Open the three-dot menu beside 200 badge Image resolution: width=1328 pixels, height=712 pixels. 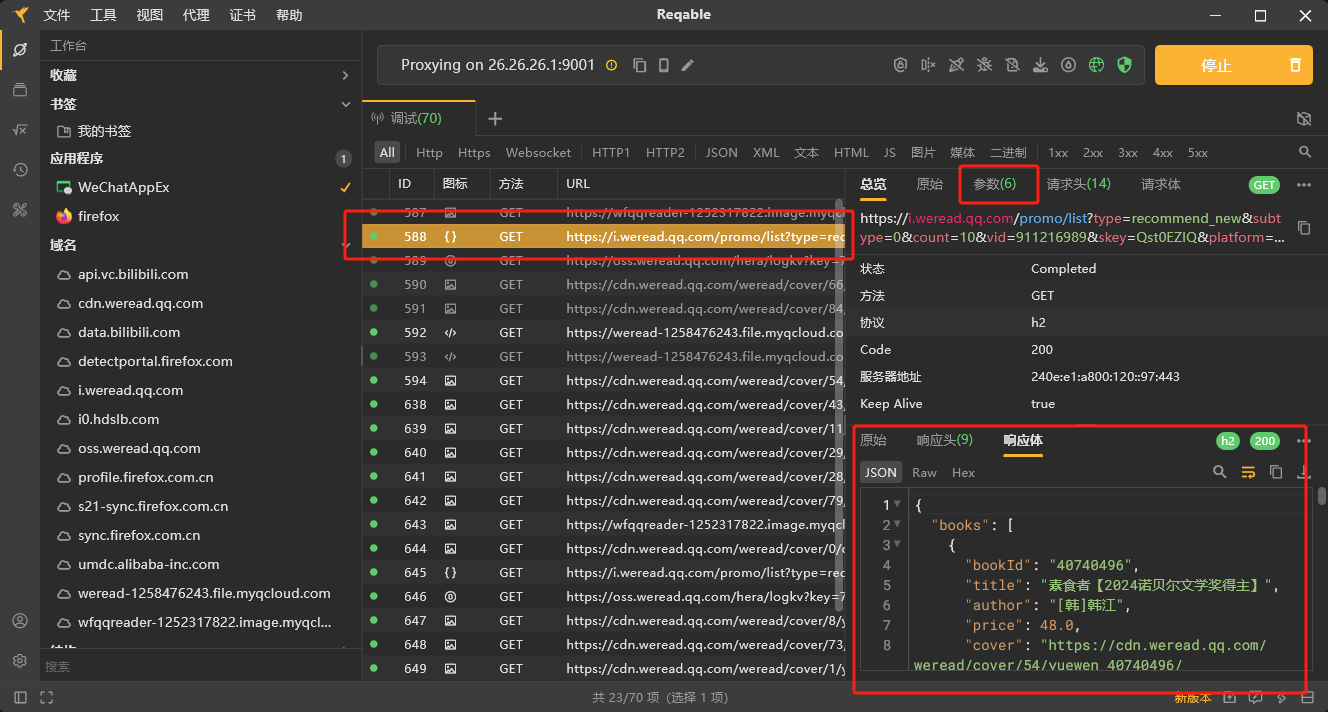point(1303,441)
